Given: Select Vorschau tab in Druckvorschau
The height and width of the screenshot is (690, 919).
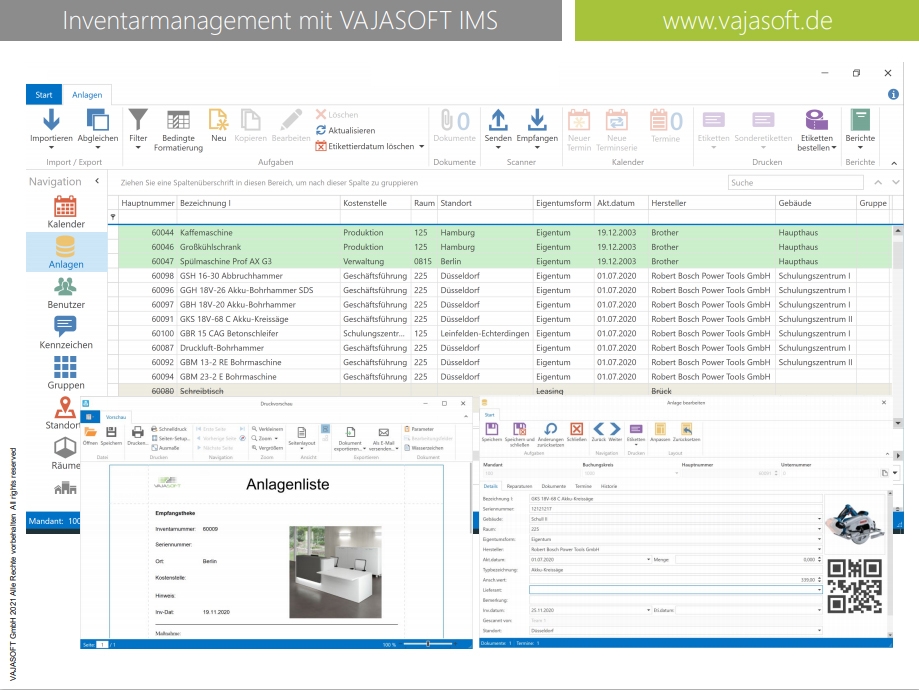Looking at the screenshot, I should coord(116,417).
